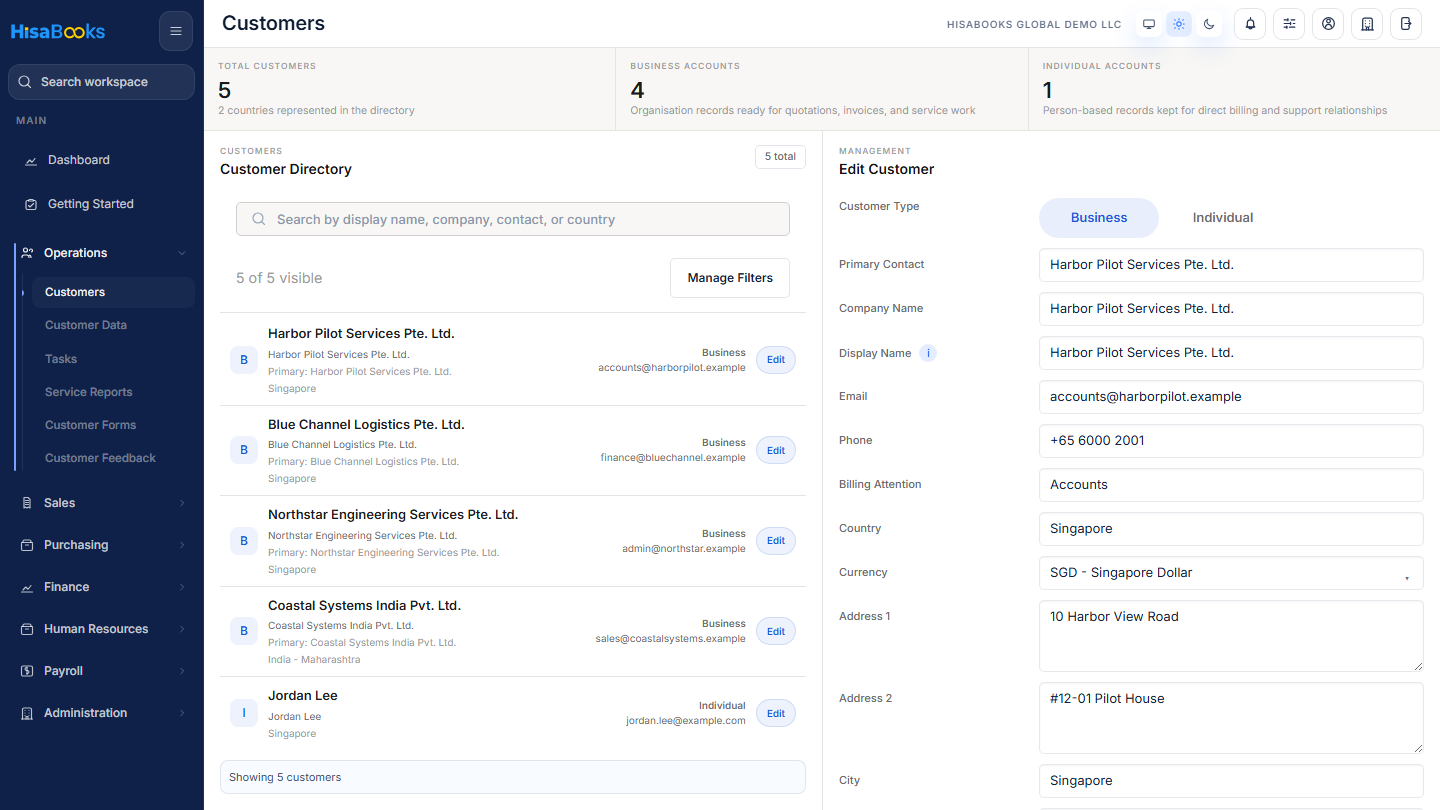Edit the Jordan Lee customer

(x=776, y=713)
